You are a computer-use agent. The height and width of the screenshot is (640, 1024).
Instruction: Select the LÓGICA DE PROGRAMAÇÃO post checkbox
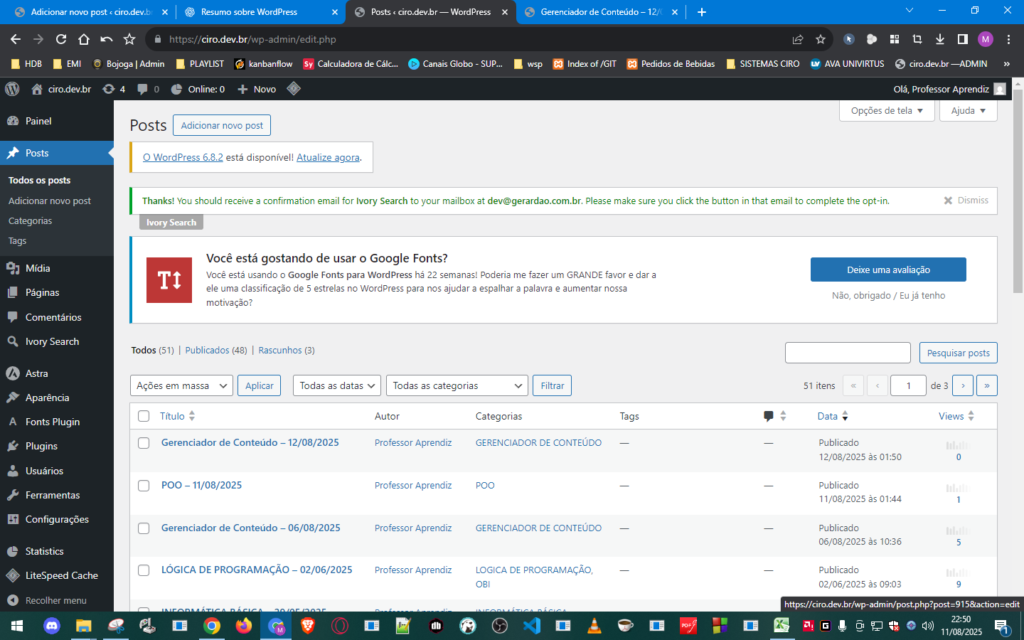[x=144, y=570]
